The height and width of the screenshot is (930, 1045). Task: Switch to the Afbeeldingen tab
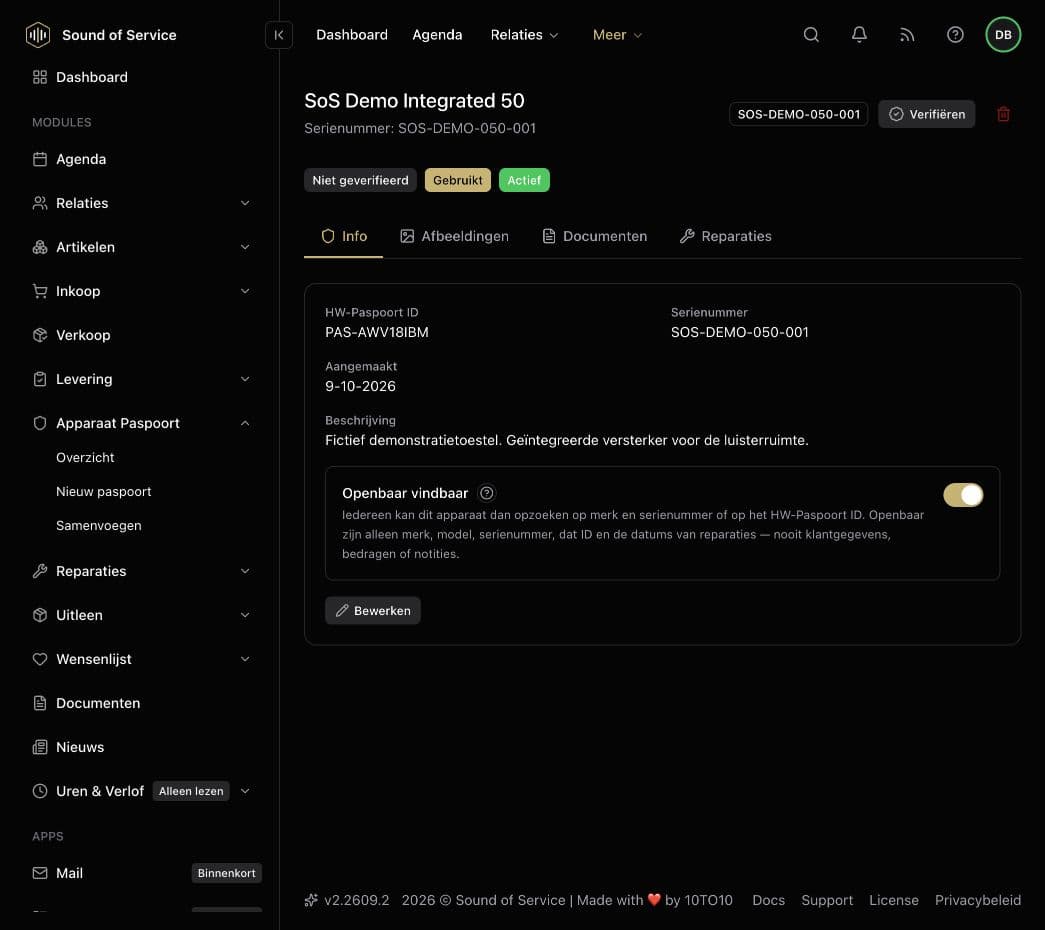(454, 236)
